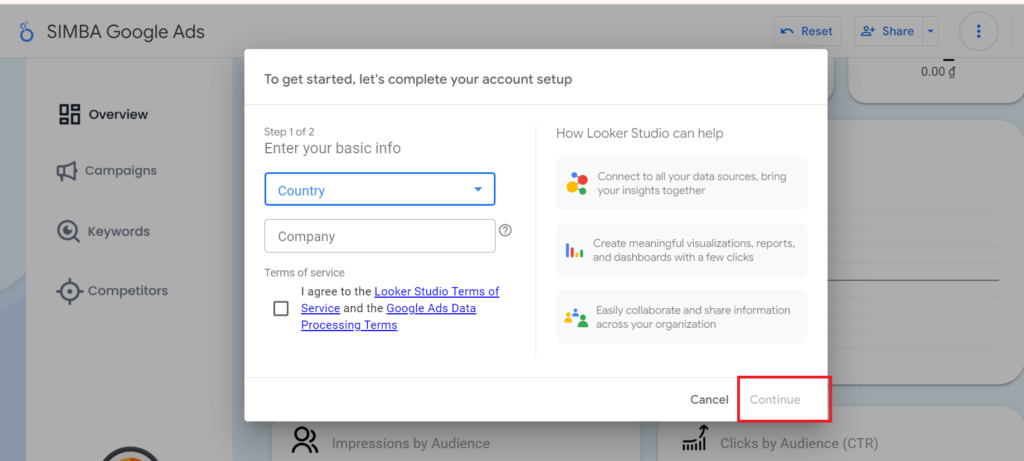The width and height of the screenshot is (1024, 461).
Task: Click the Competitors target icon
Action: pyautogui.click(x=69, y=291)
